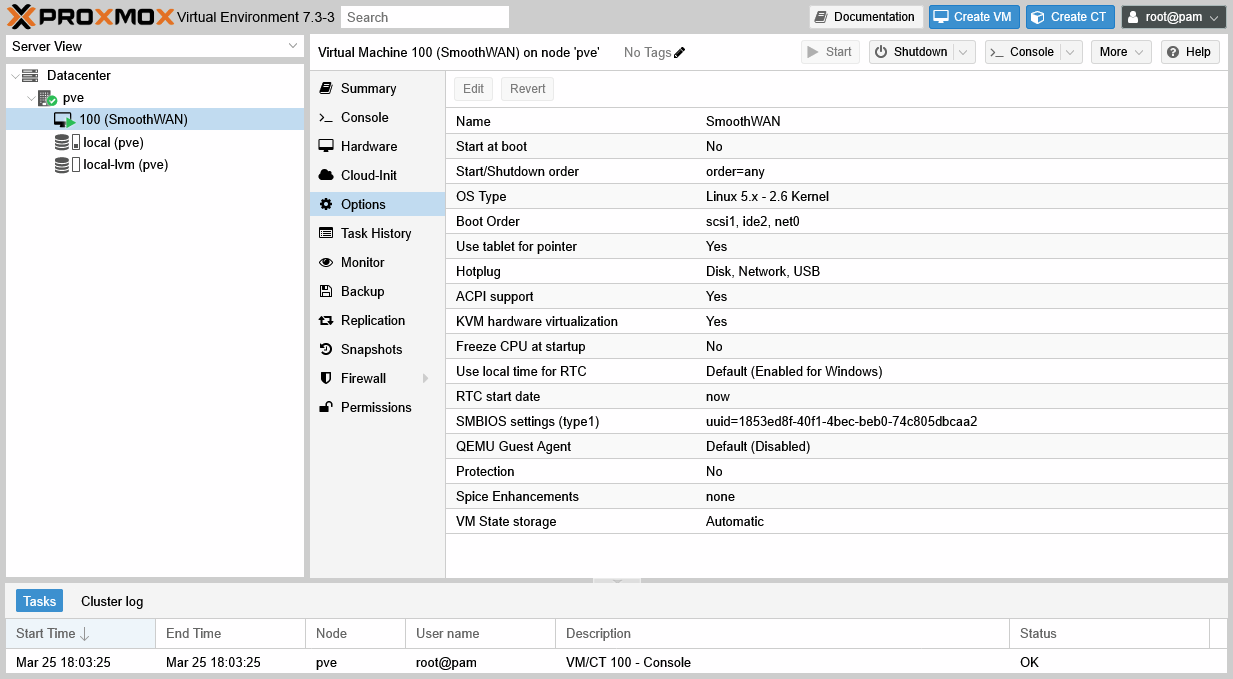
Task: Edit VM tags using the pencil icon
Action: (x=679, y=52)
